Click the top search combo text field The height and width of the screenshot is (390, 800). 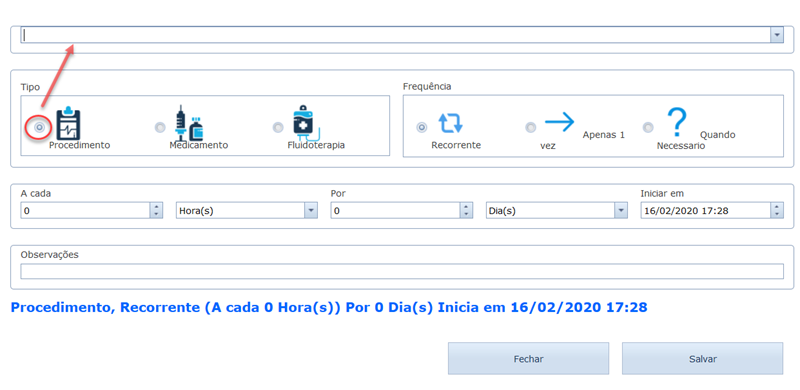(395, 35)
